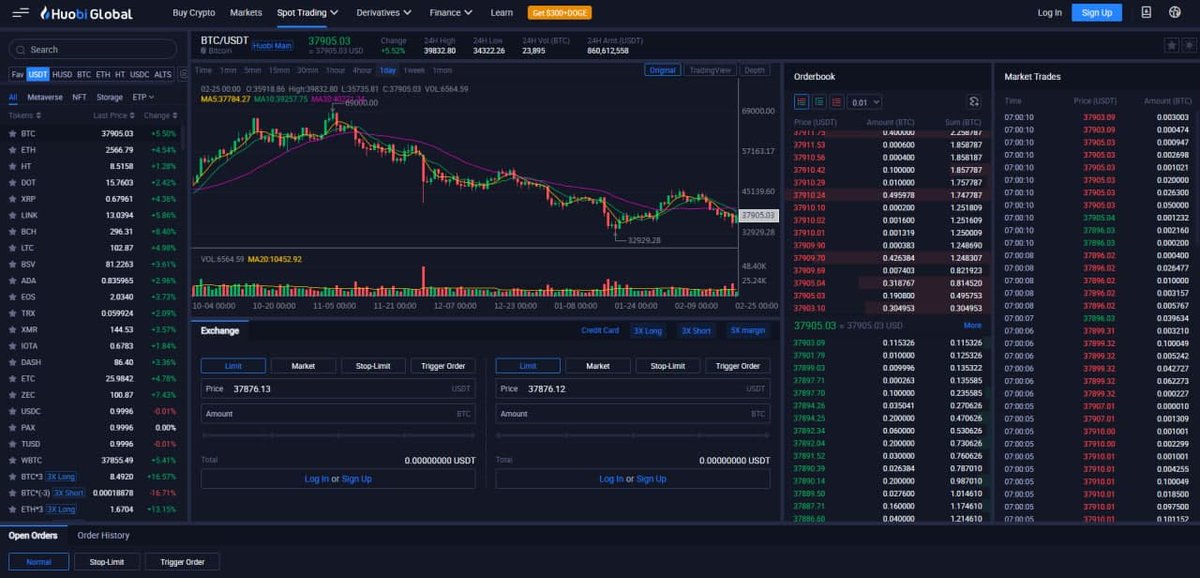Click the settings icon next to the favorite star

pos(1187,45)
